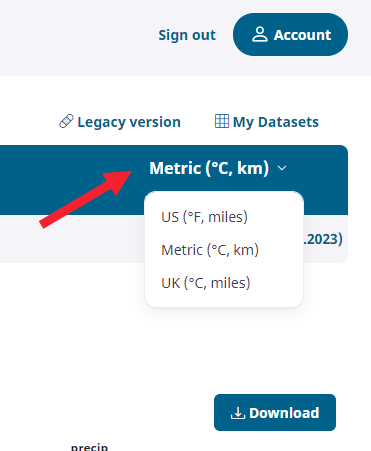Select US (°F, miles) units option
Screen dimensions: 371x451
[x=204, y=217]
